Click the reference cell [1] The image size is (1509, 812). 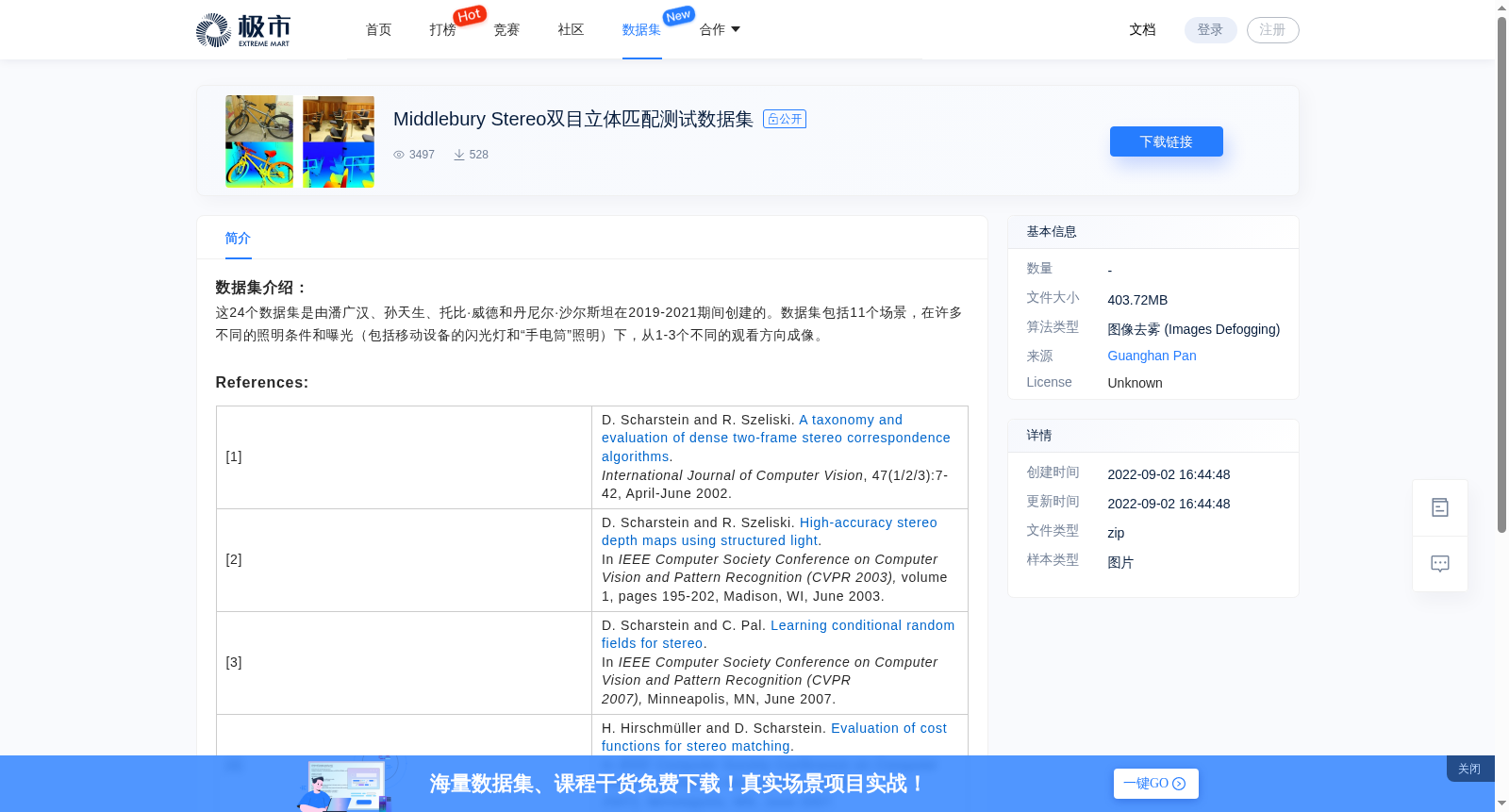click(404, 457)
